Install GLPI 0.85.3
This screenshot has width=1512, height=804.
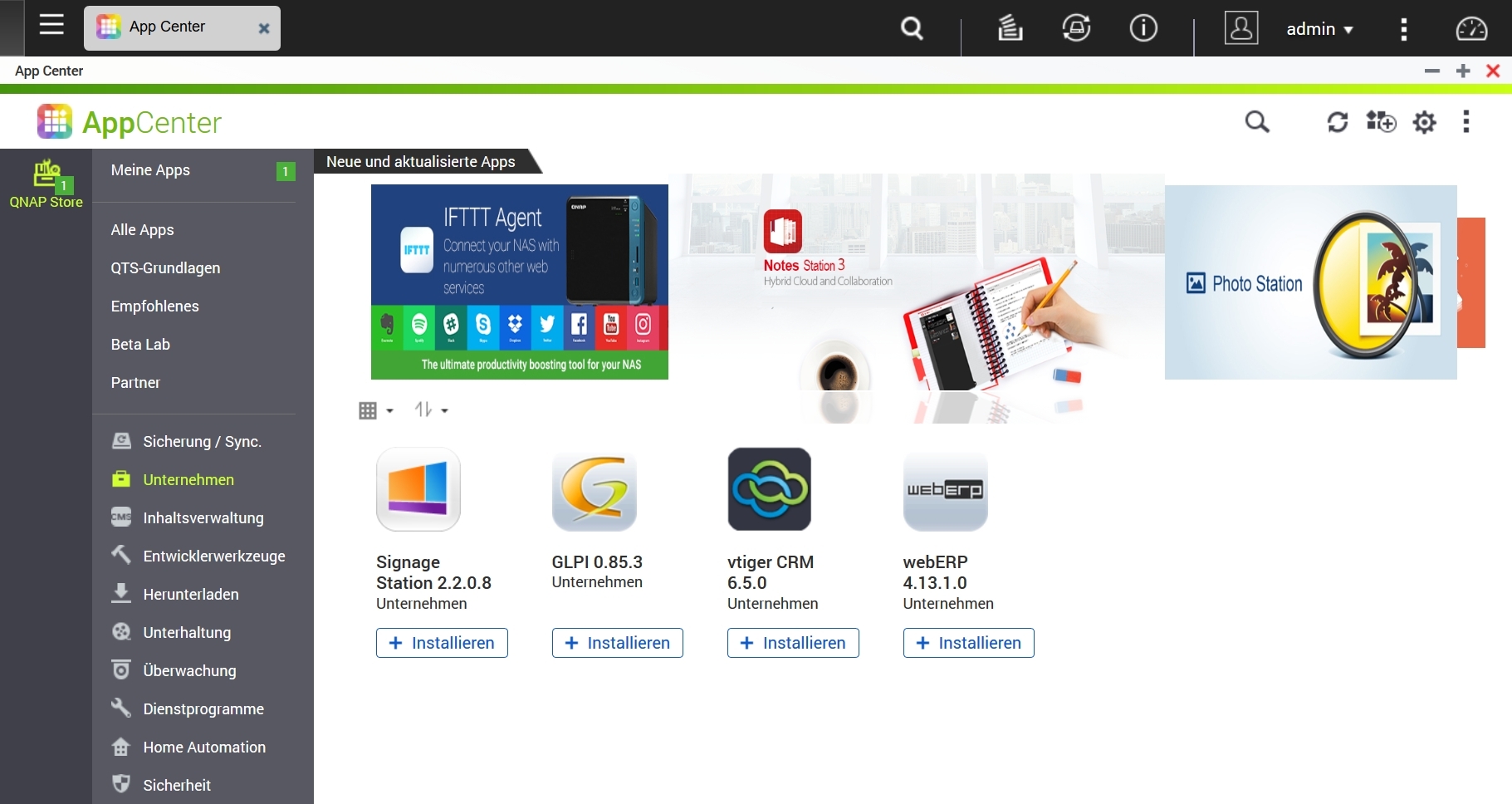tap(618, 643)
